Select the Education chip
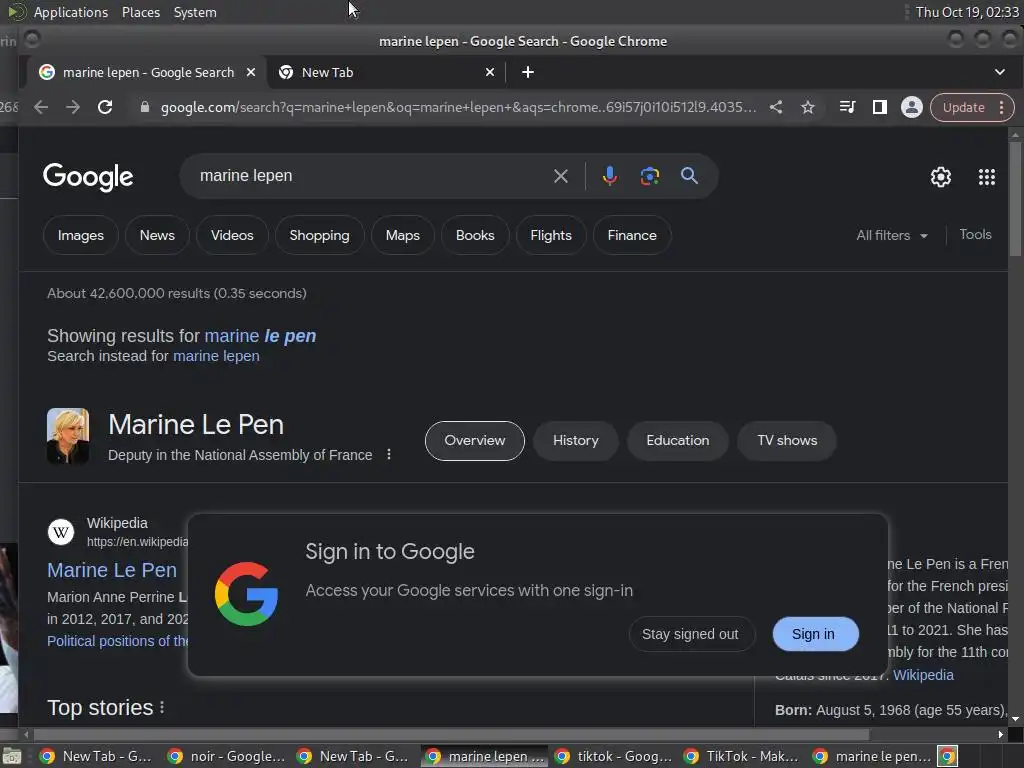The image size is (1024, 768). point(677,441)
